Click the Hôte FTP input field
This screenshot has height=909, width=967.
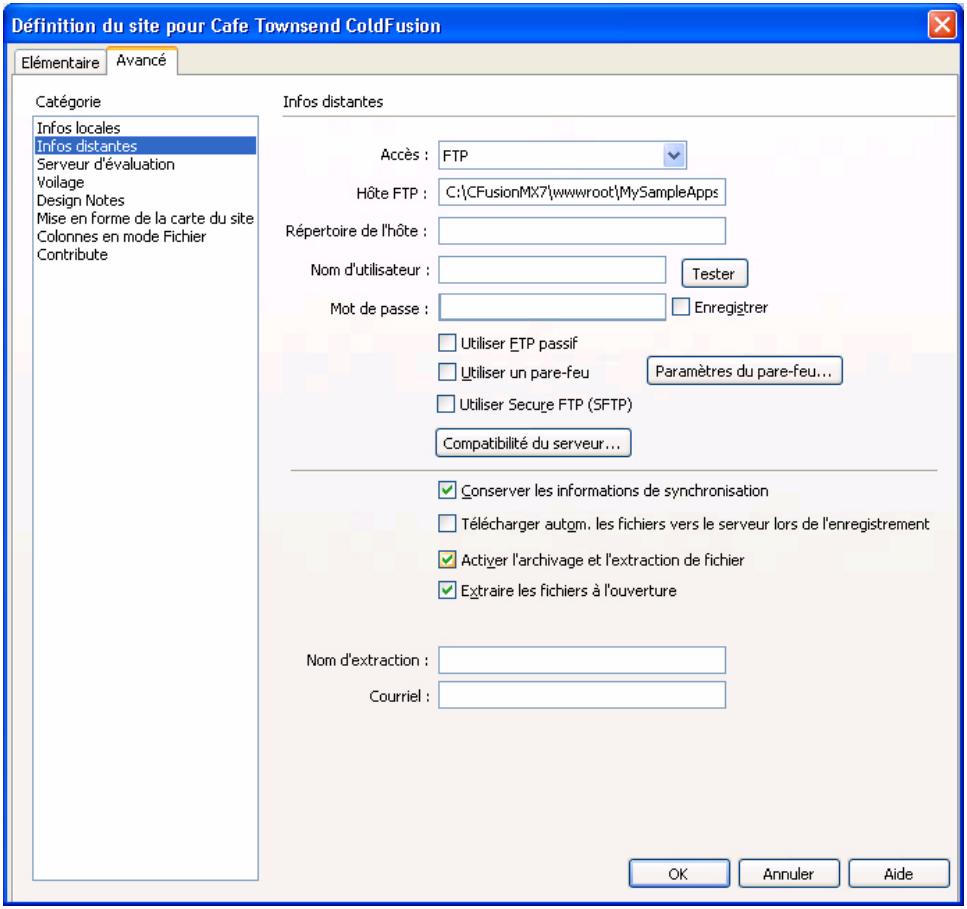click(582, 192)
